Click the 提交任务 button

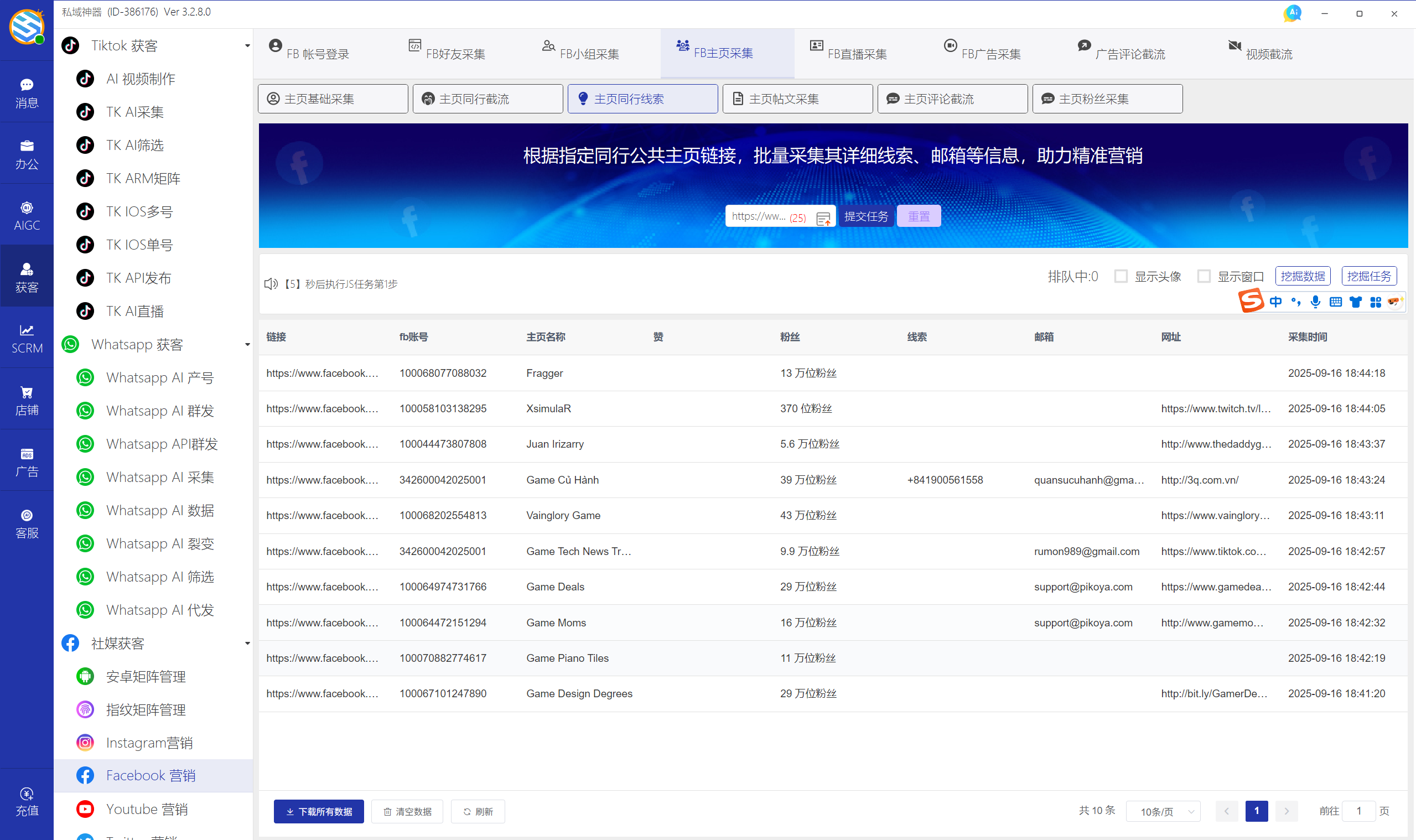point(866,216)
